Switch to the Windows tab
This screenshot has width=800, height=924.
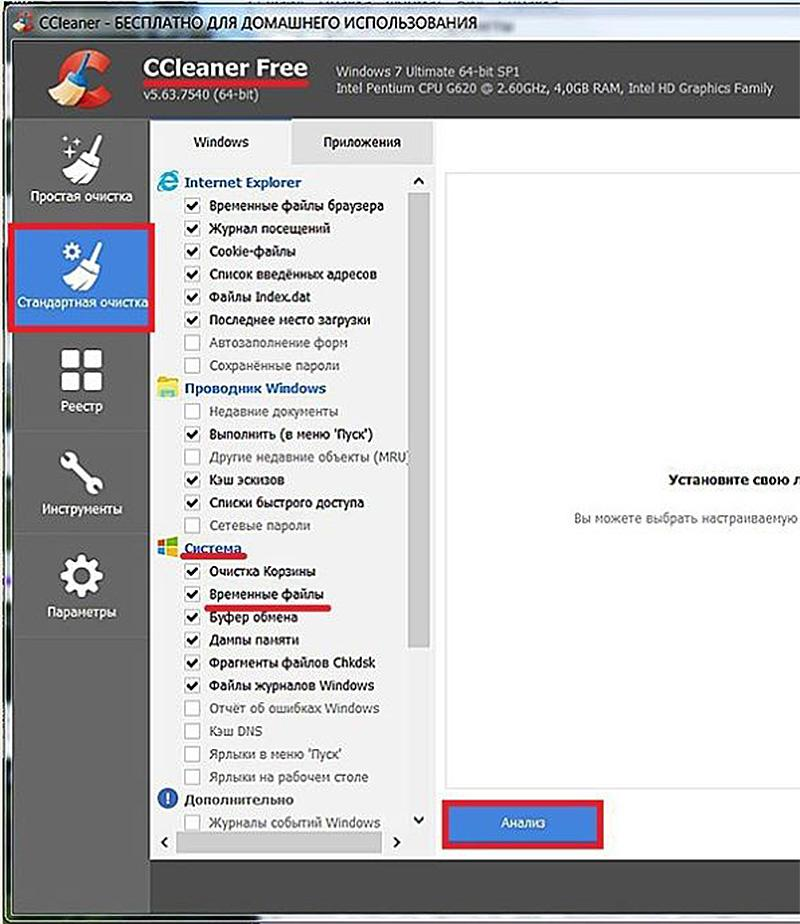click(x=221, y=142)
